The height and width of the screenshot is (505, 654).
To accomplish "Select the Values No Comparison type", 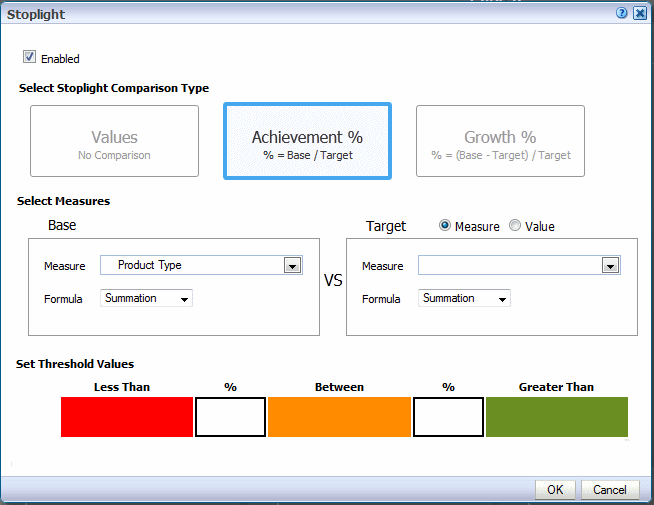I will 114,141.
